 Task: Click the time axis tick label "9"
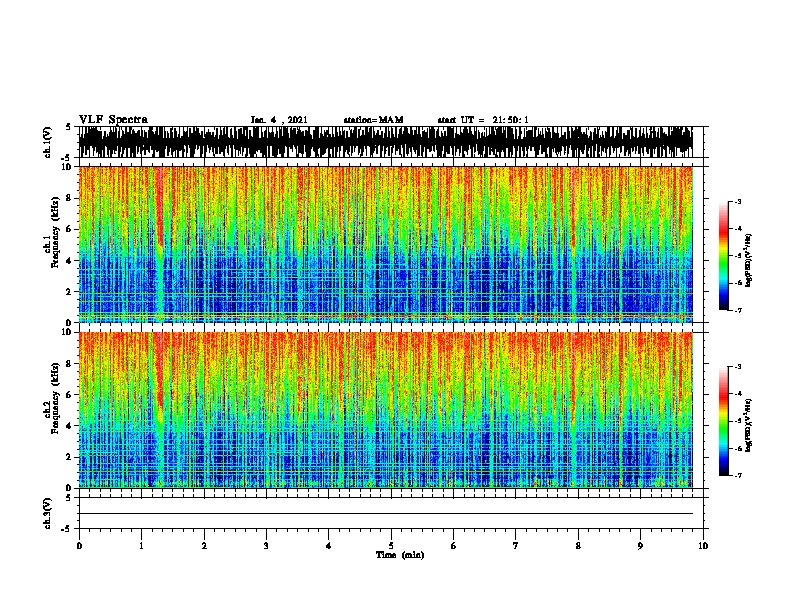click(640, 546)
